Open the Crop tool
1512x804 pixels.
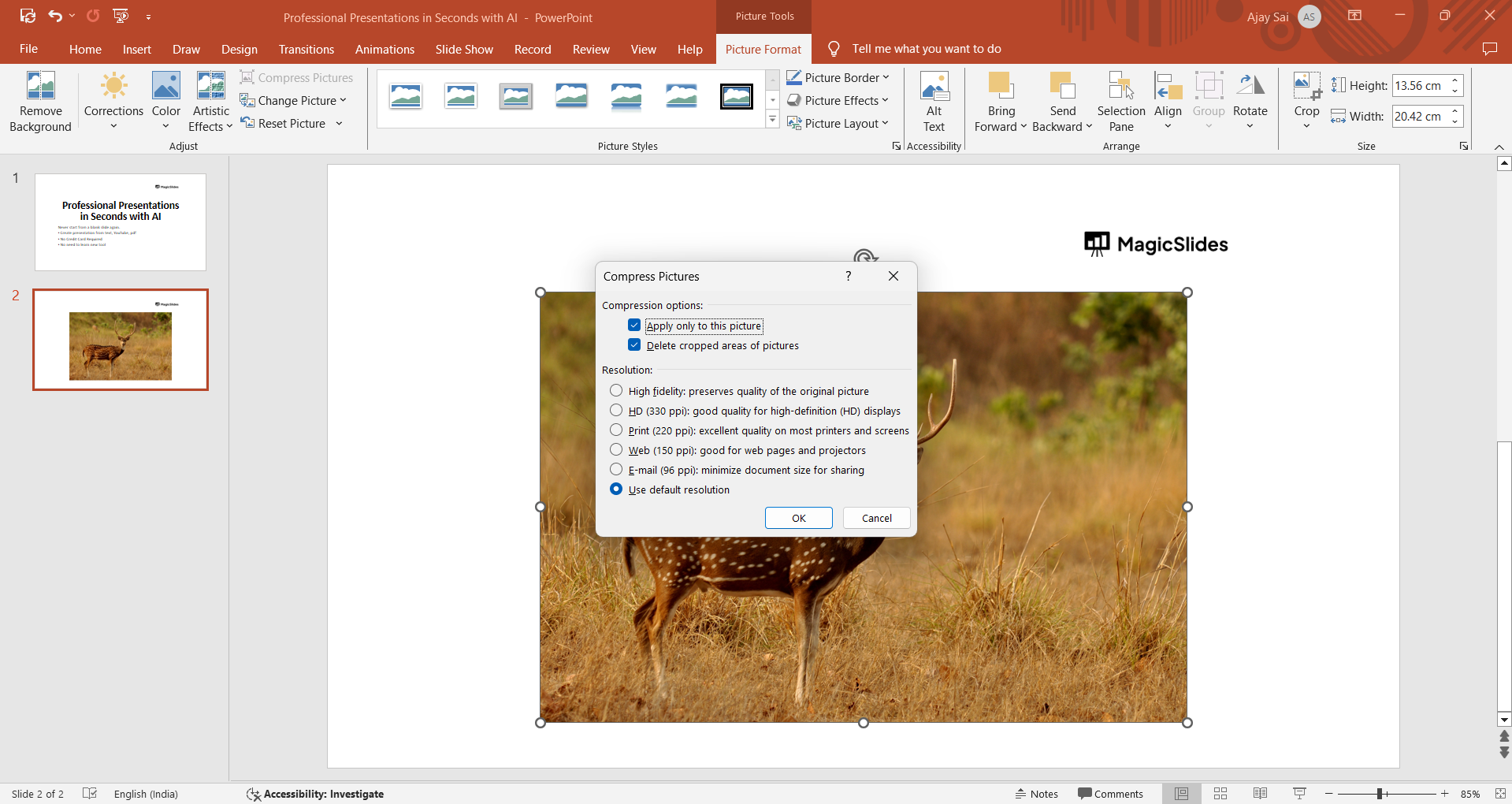coord(1306,87)
